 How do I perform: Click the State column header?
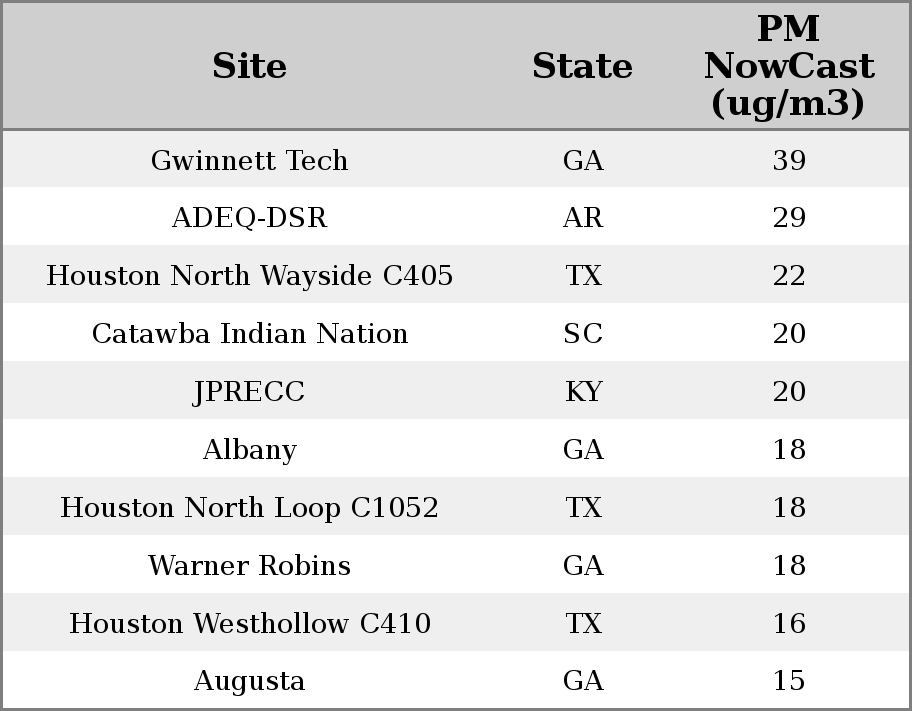582,66
